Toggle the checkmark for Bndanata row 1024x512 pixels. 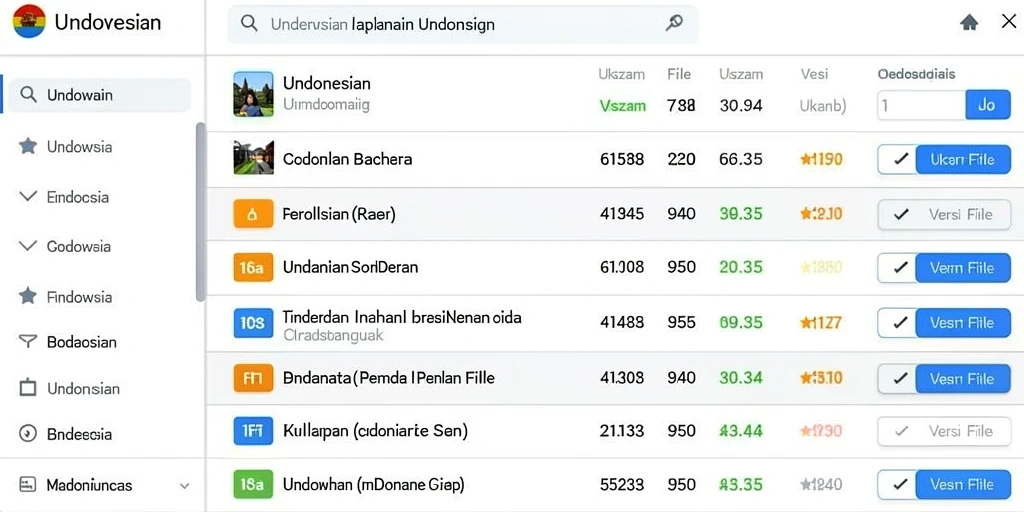tap(901, 379)
